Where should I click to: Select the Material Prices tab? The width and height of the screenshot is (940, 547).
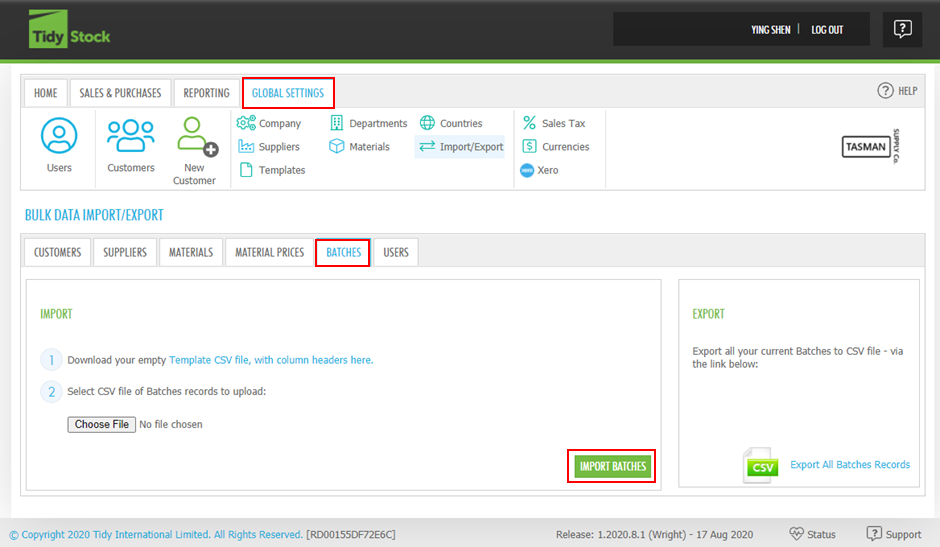click(x=269, y=252)
